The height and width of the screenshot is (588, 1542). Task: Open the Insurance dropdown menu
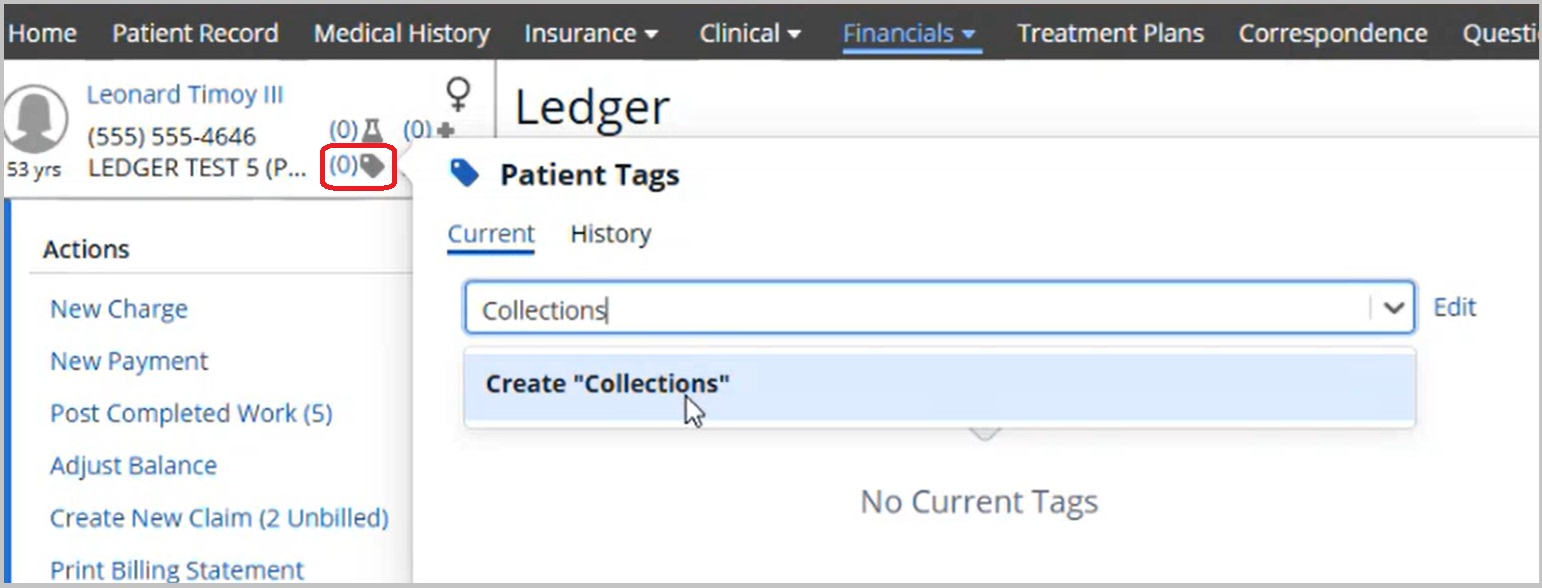(591, 33)
